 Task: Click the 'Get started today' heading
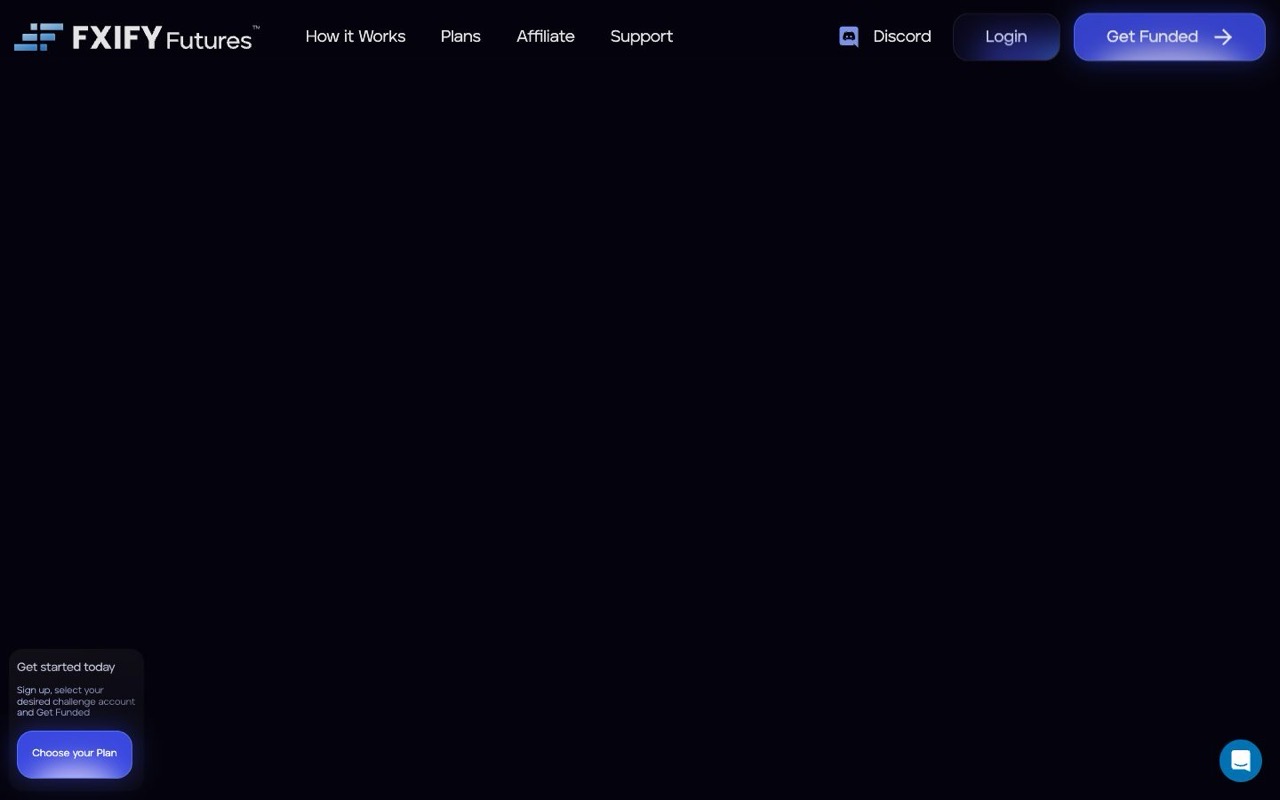[x=66, y=667]
